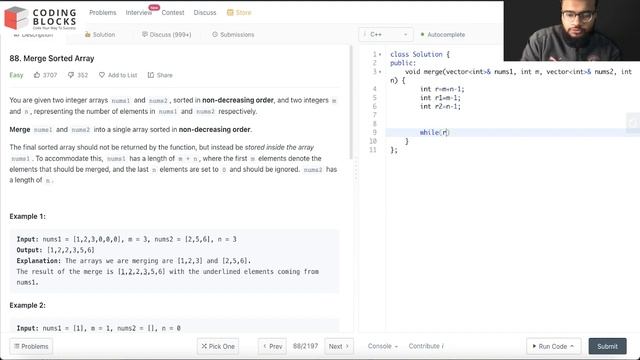Click Add to List
Viewport: 640px width, 360px height.
[x=118, y=75]
